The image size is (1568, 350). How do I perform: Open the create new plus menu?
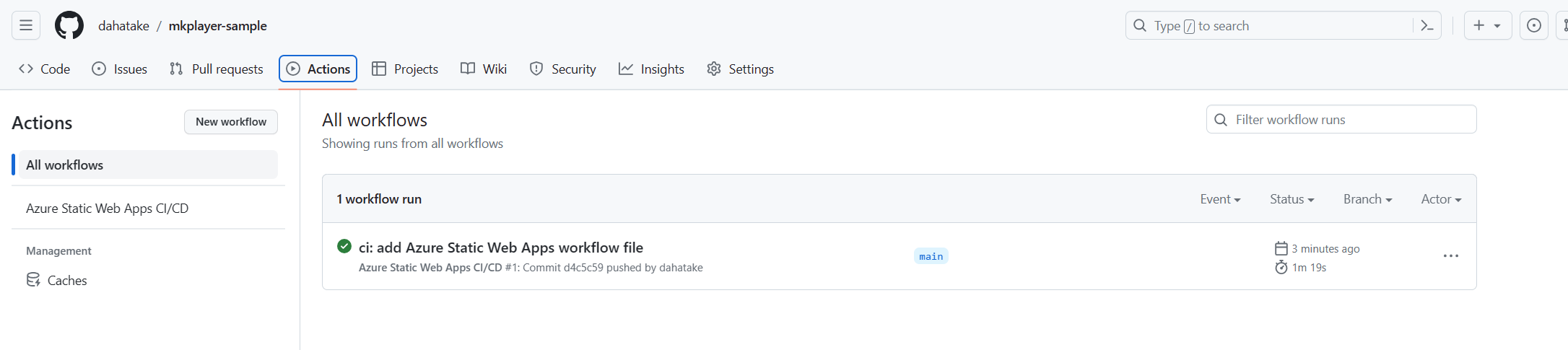pos(1487,25)
